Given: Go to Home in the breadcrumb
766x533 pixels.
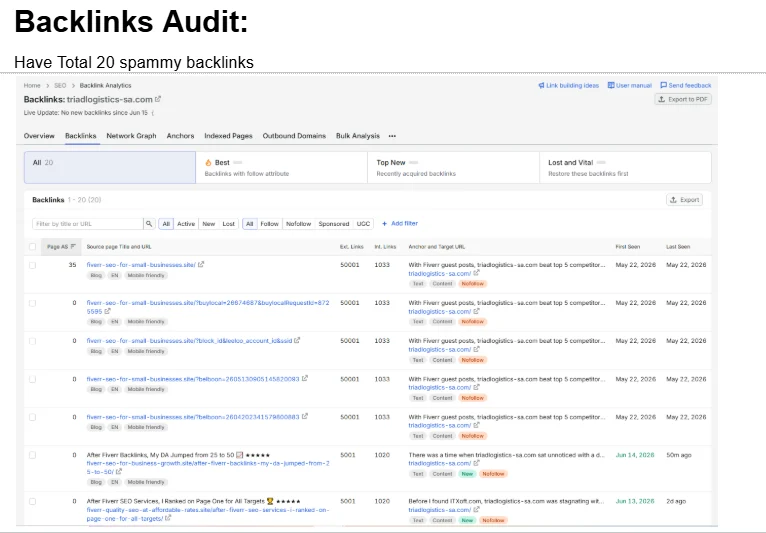Looking at the screenshot, I should coord(32,85).
